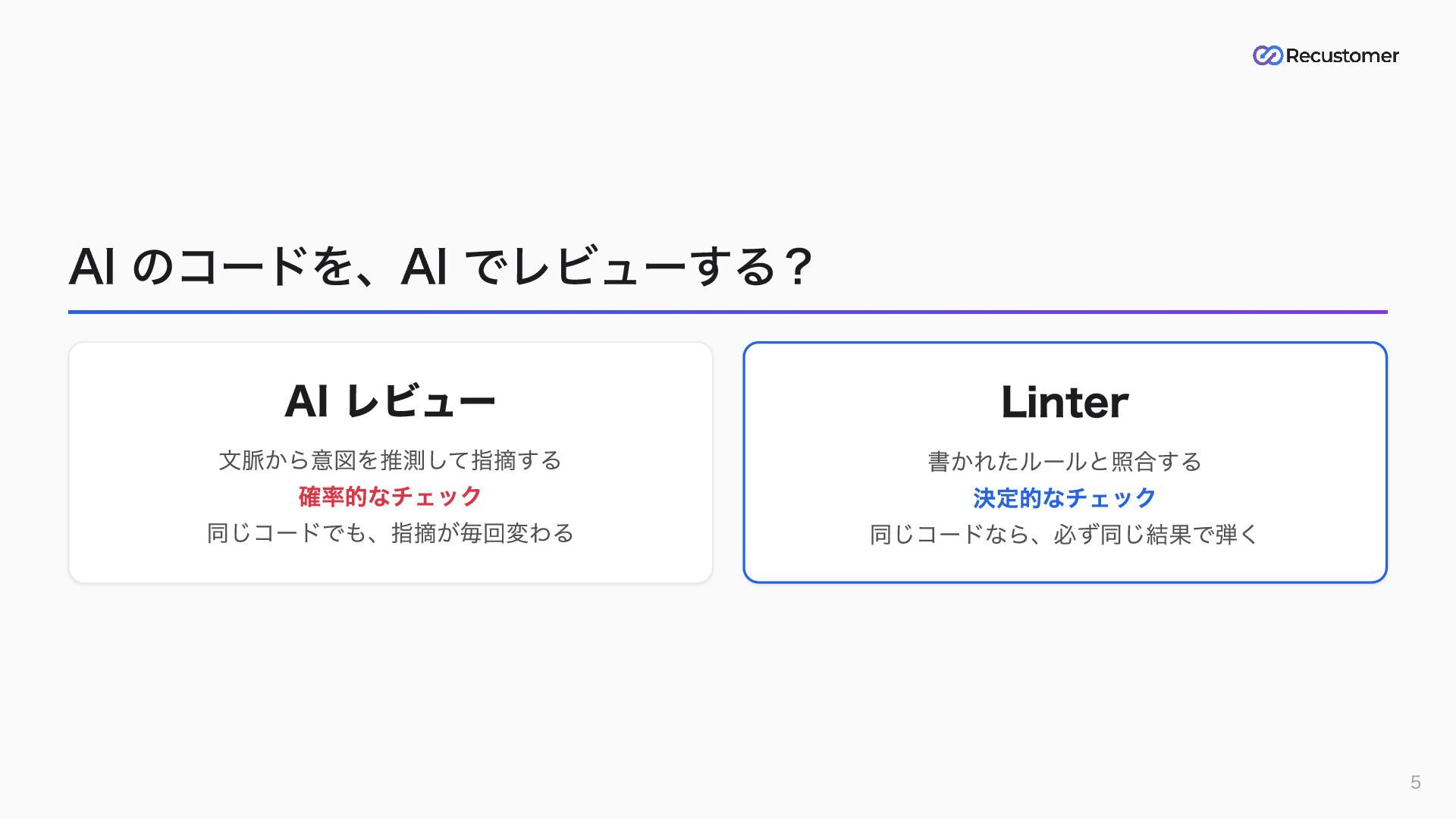The width and height of the screenshot is (1456, 819).
Task: Select the line 書かれたルールと照合する
Action: point(1065,462)
